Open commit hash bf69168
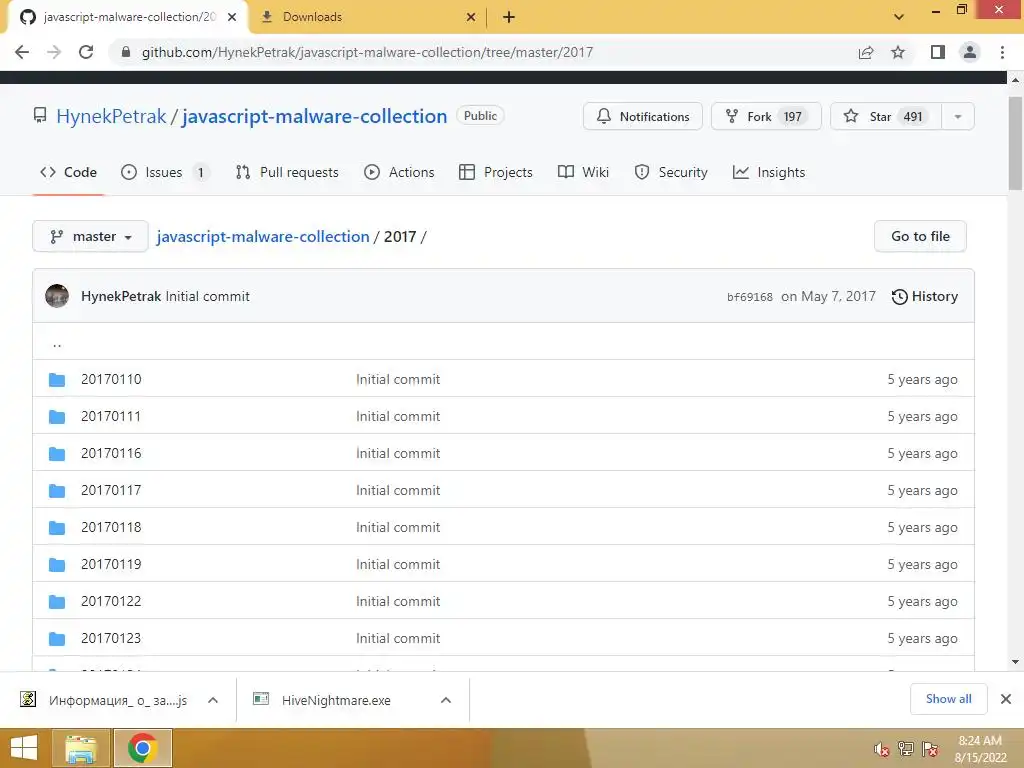 (x=750, y=297)
